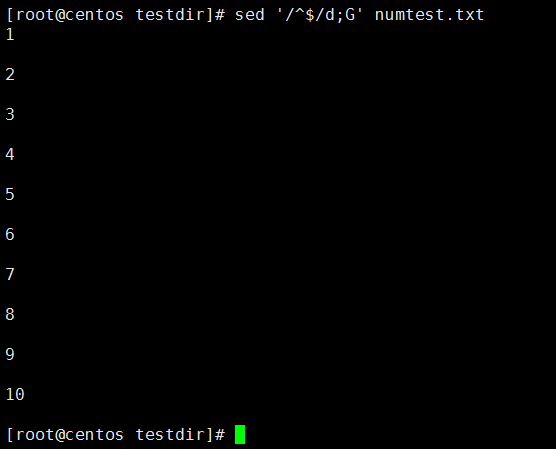The width and height of the screenshot is (556, 449).
Task: Click output line showing 1
Action: point(10,35)
